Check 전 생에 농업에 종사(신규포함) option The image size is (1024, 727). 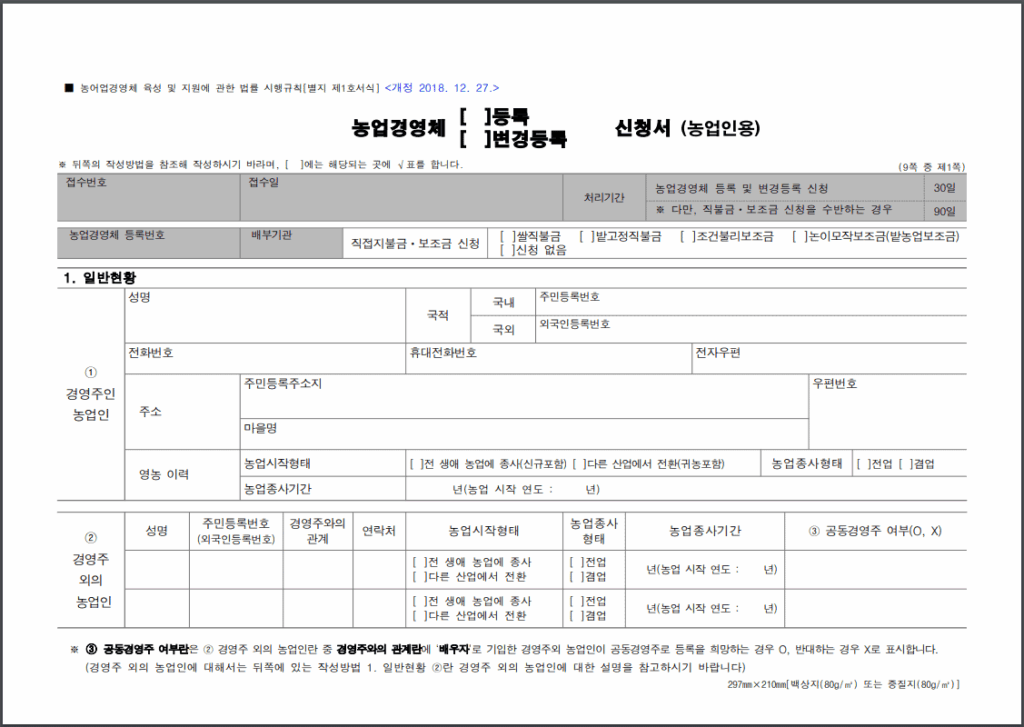417,465
